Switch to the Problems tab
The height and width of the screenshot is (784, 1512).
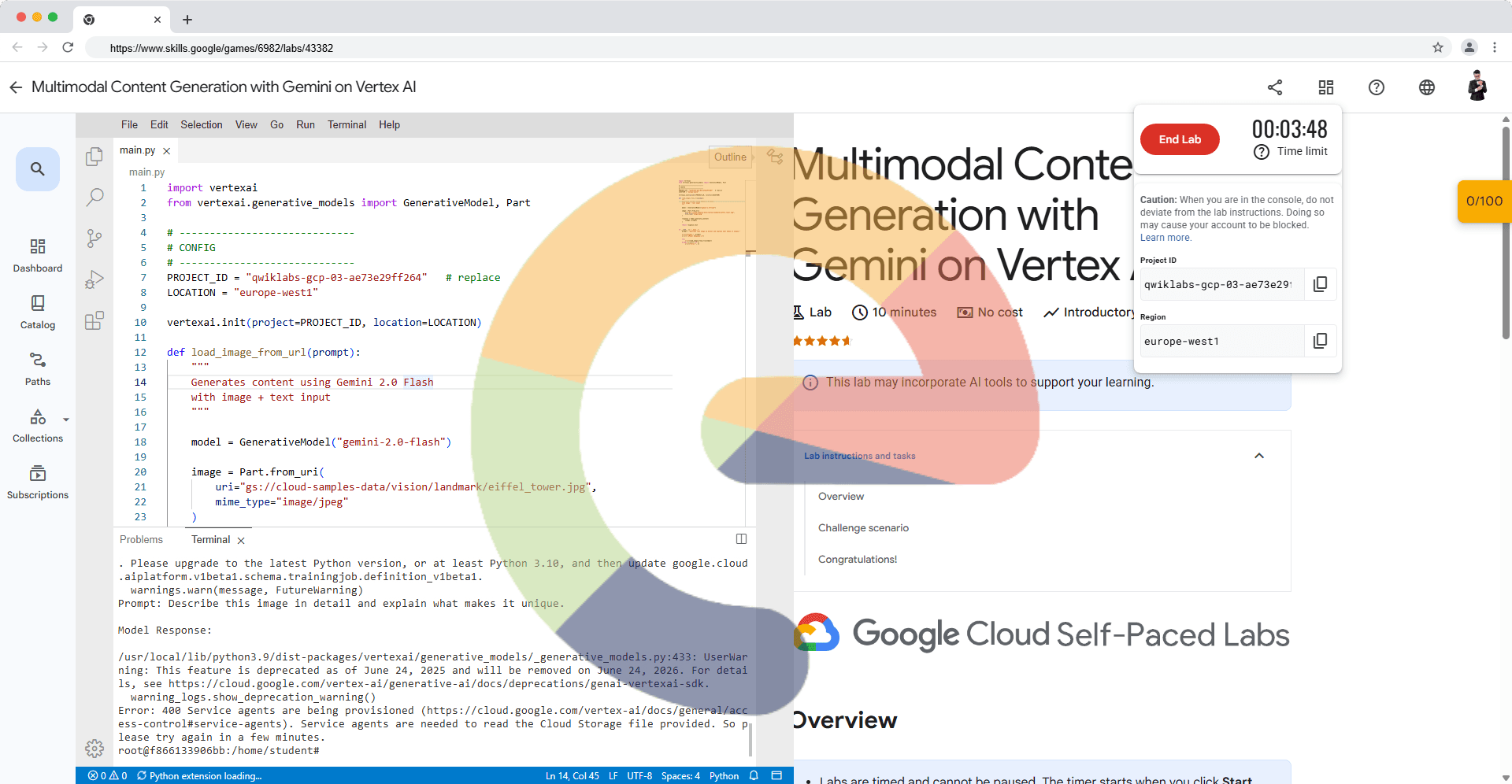(x=141, y=539)
